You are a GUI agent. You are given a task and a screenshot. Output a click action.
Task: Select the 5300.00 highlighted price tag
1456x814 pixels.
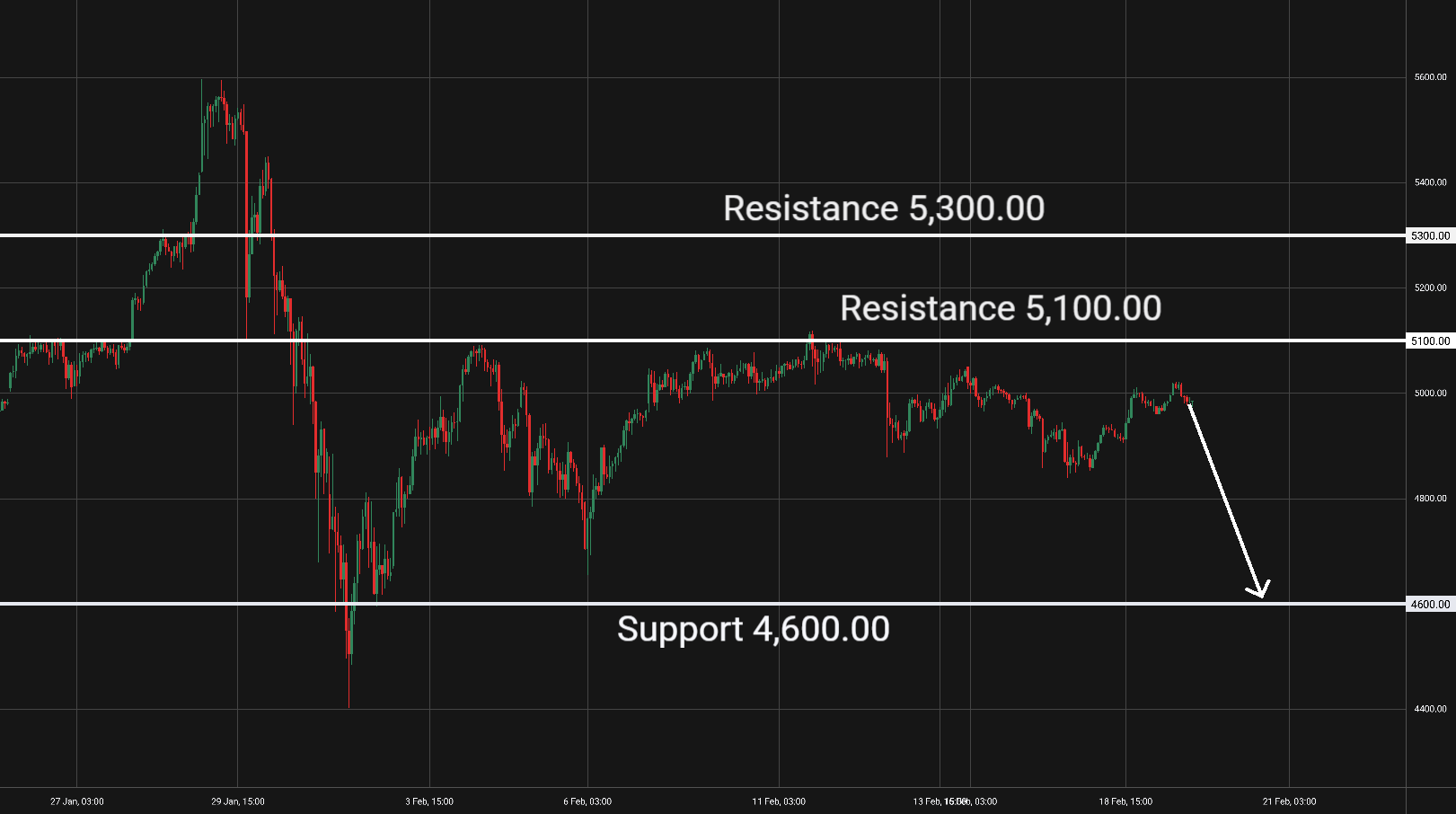point(1430,235)
